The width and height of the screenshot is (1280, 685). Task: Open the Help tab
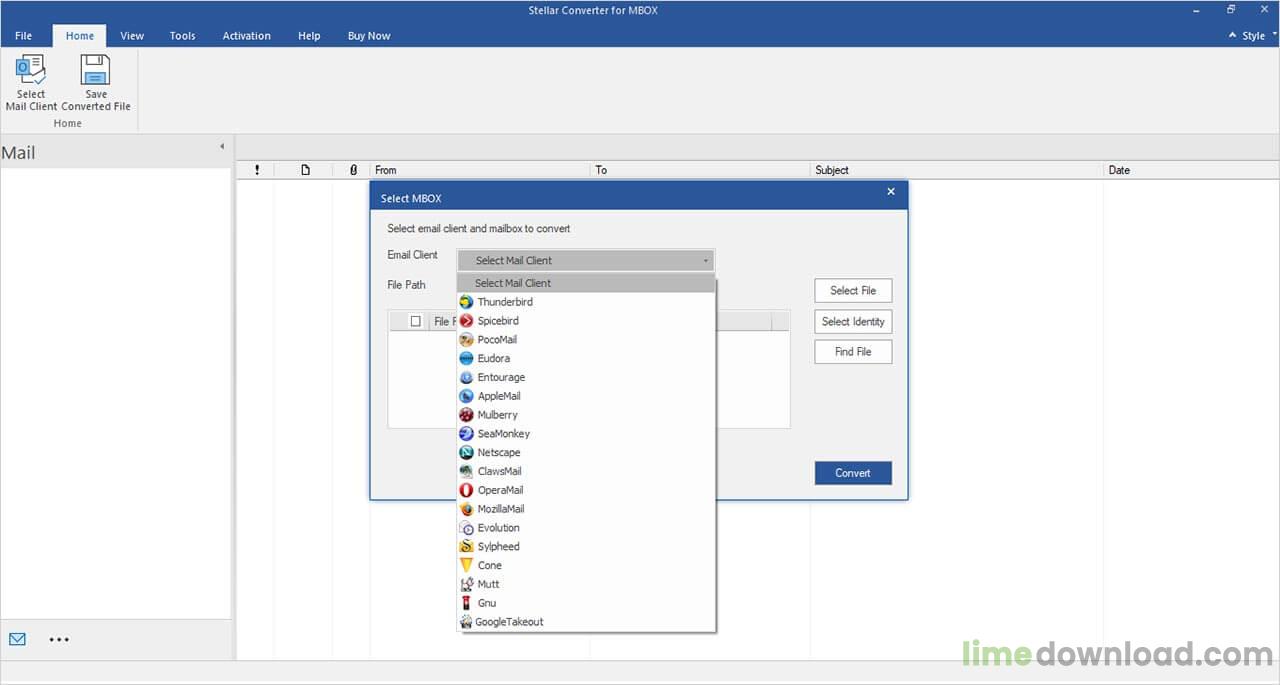coord(309,35)
